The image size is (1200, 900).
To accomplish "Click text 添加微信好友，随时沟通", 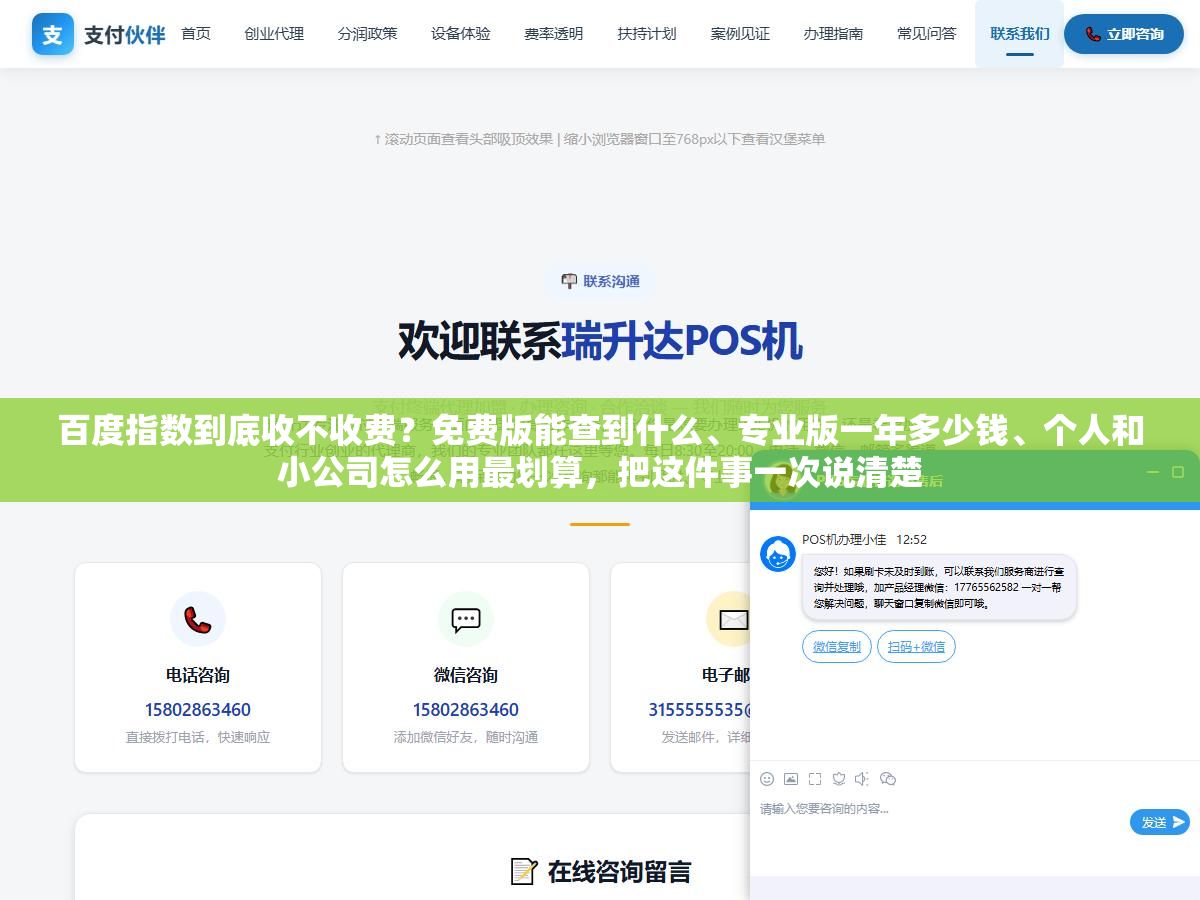I will (466, 737).
